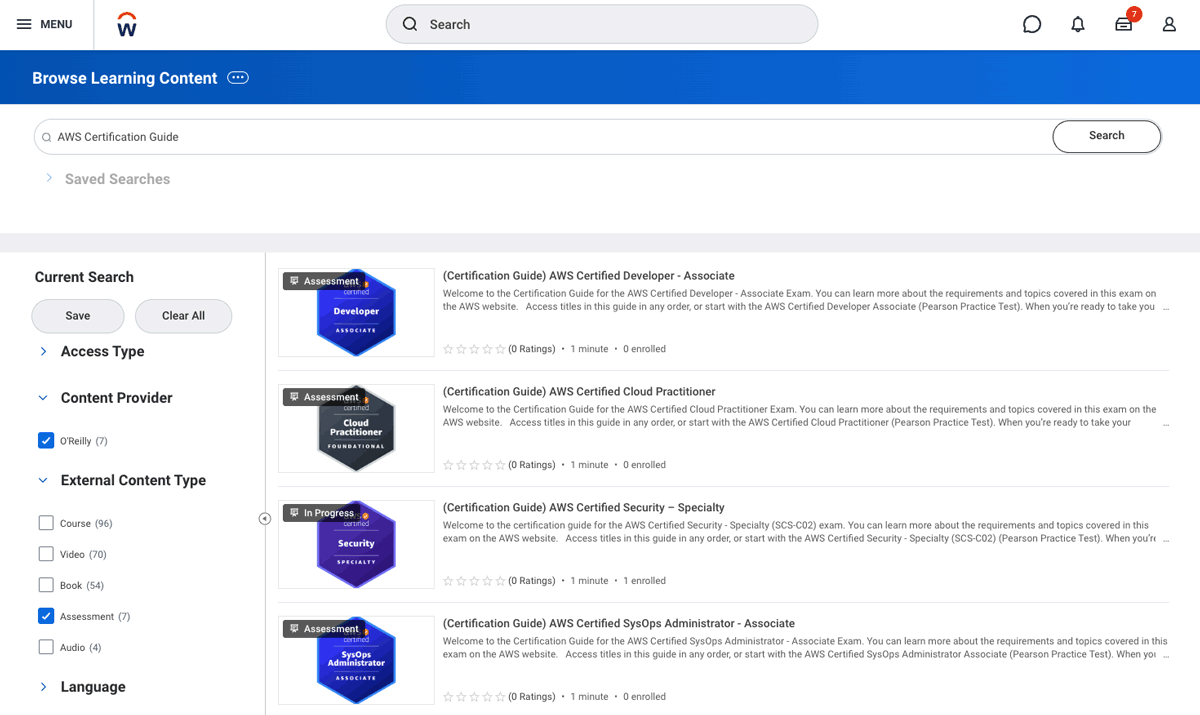Click the global Search field in header

tap(602, 24)
